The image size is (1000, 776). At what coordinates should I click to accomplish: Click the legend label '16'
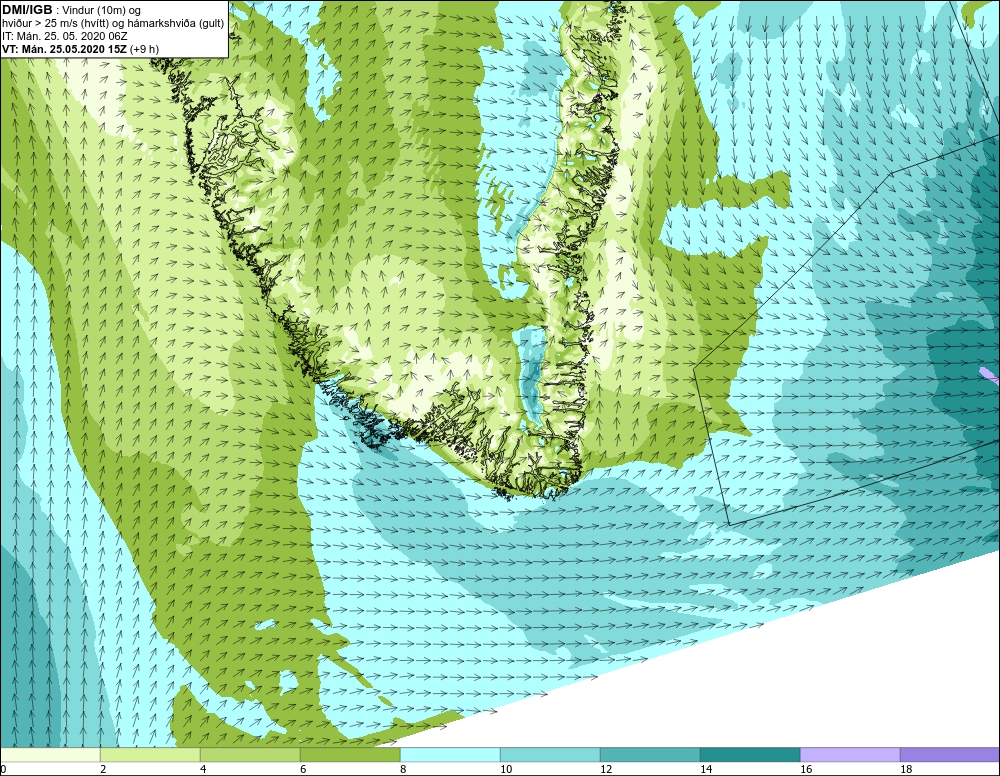click(806, 770)
